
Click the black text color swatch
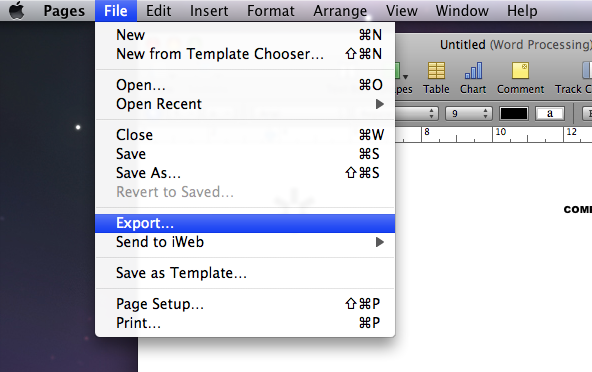pyautogui.click(x=513, y=113)
